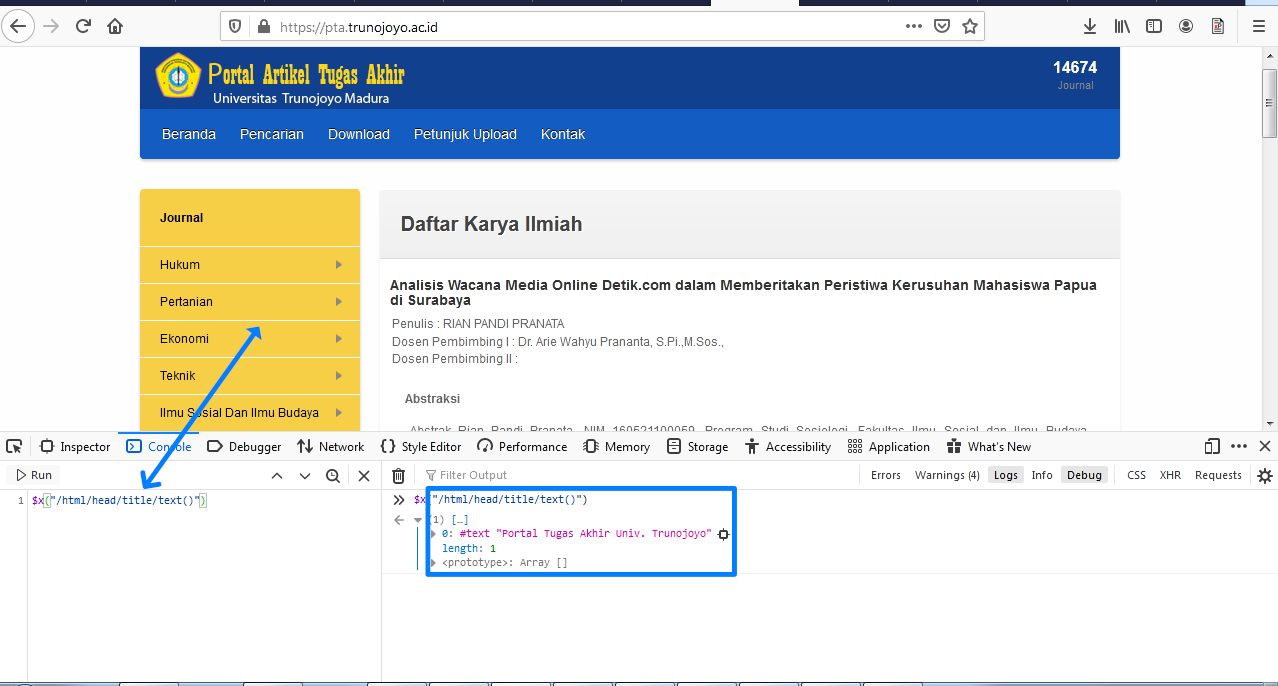1278x686 pixels.
Task: Expand the Hukum journal submenu
Action: tap(250, 265)
